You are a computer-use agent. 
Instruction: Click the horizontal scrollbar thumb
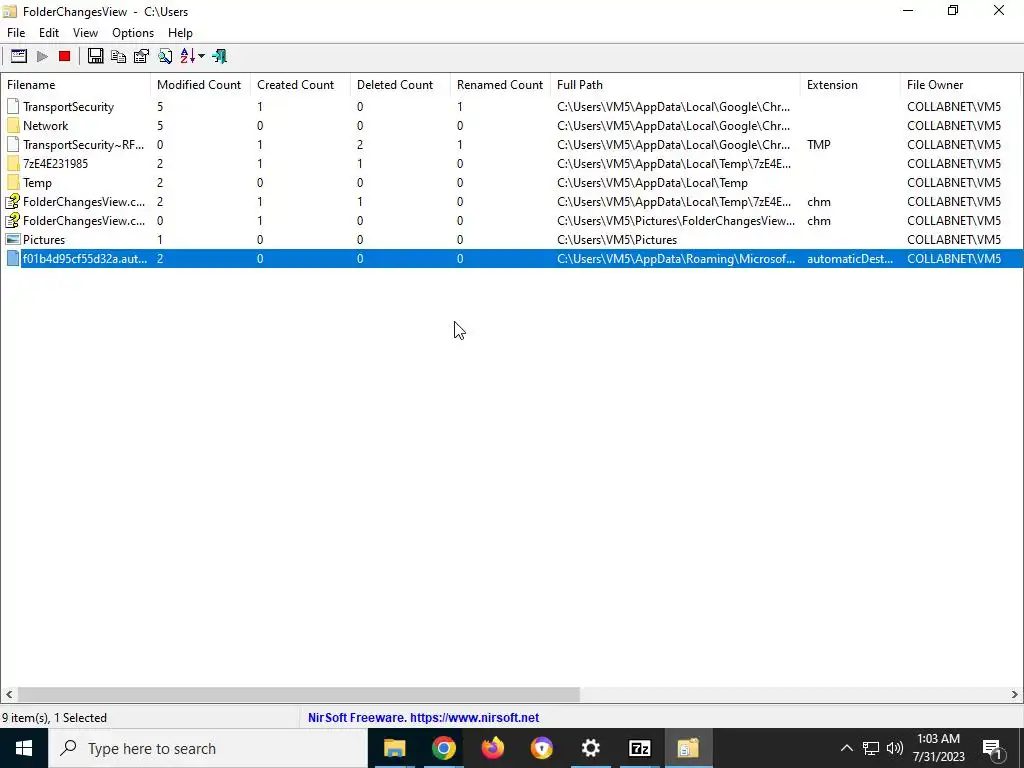coord(298,695)
